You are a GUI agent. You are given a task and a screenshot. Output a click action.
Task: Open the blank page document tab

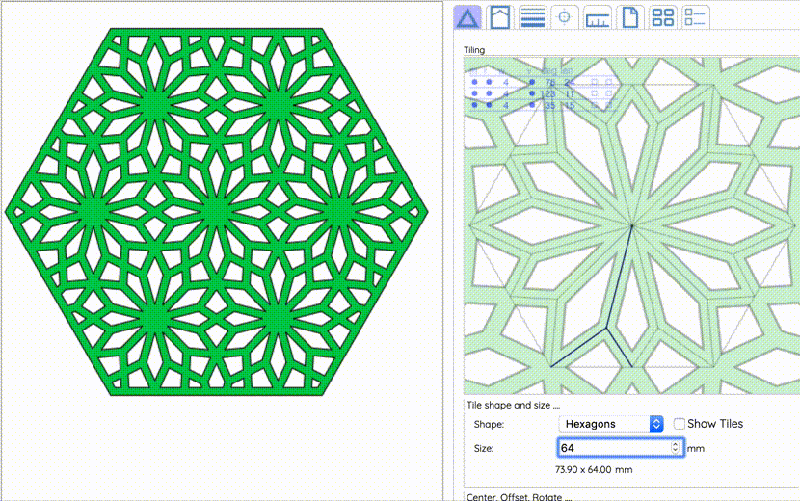pyautogui.click(x=629, y=18)
